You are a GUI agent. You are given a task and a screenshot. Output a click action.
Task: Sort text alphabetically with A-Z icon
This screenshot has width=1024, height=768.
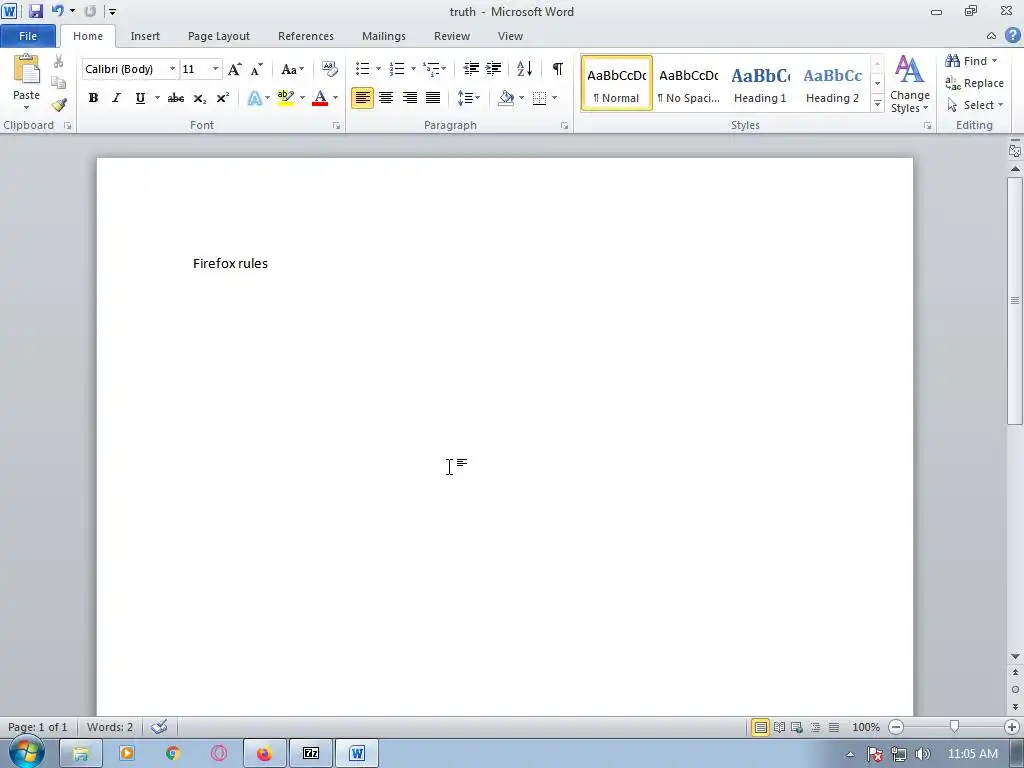[x=524, y=69]
